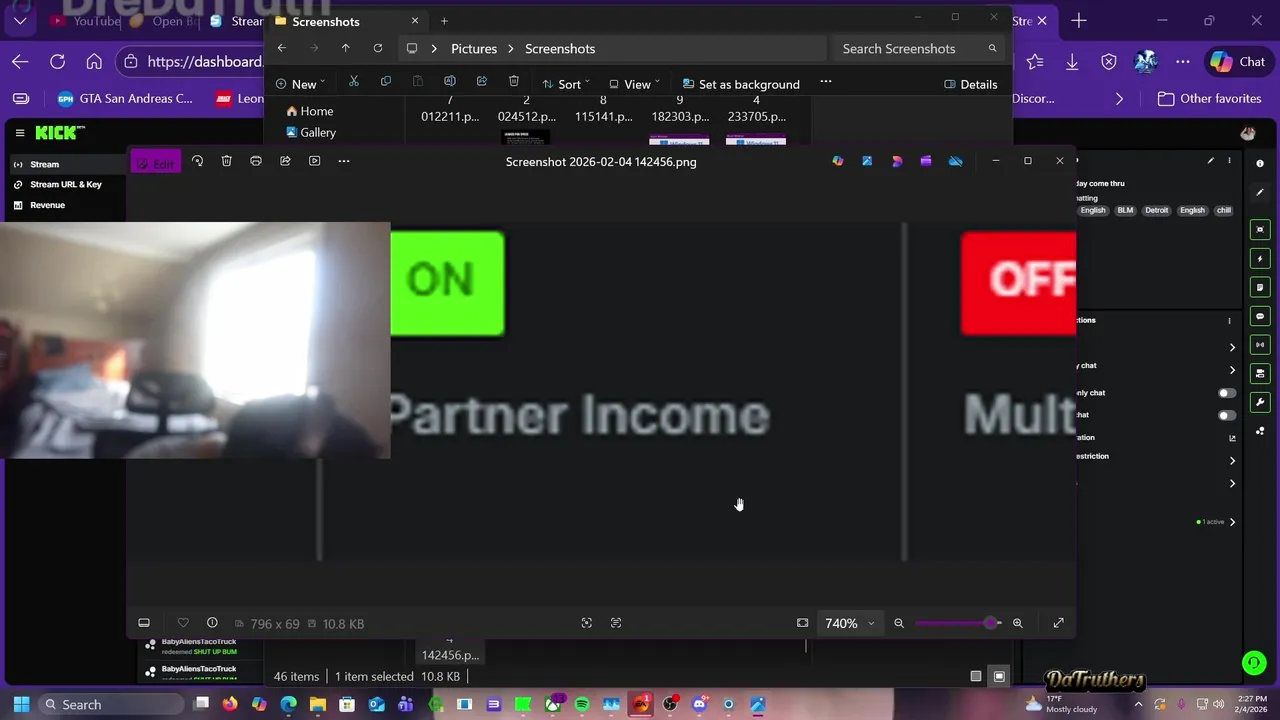This screenshot has height=720, width=1280.
Task: Click the Detroit tag in Kick stream info
Action: coord(1157,210)
